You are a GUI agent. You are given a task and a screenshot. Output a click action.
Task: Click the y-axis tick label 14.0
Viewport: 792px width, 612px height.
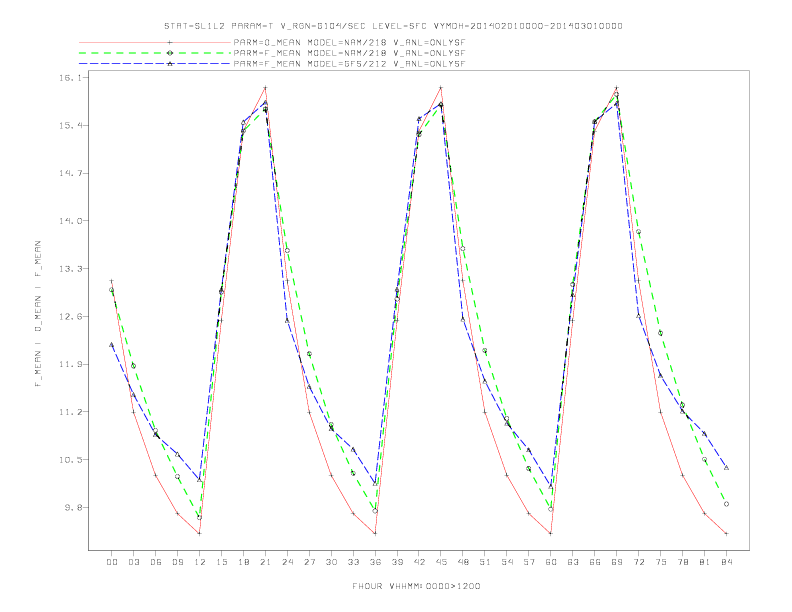tap(70, 221)
